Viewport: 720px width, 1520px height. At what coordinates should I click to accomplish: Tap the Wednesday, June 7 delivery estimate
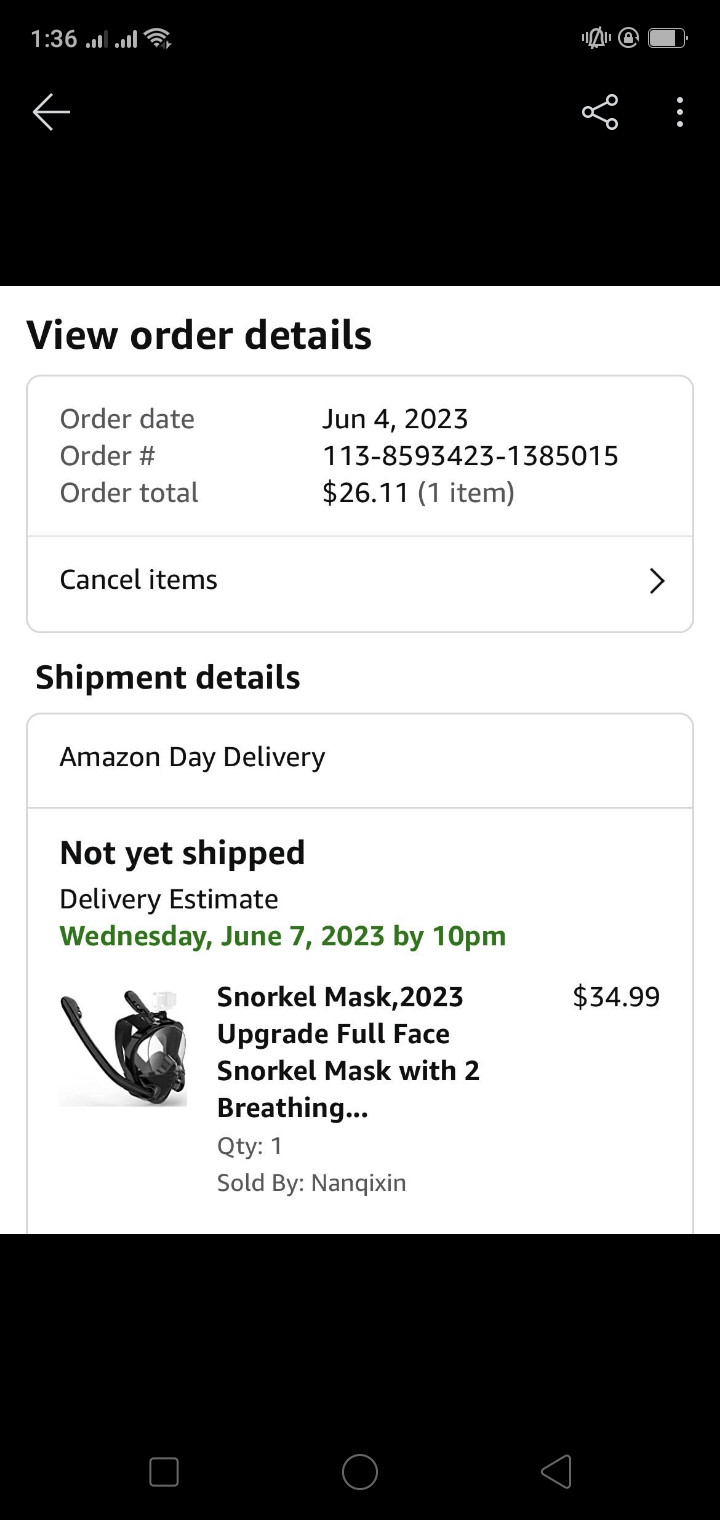pyautogui.click(x=283, y=936)
